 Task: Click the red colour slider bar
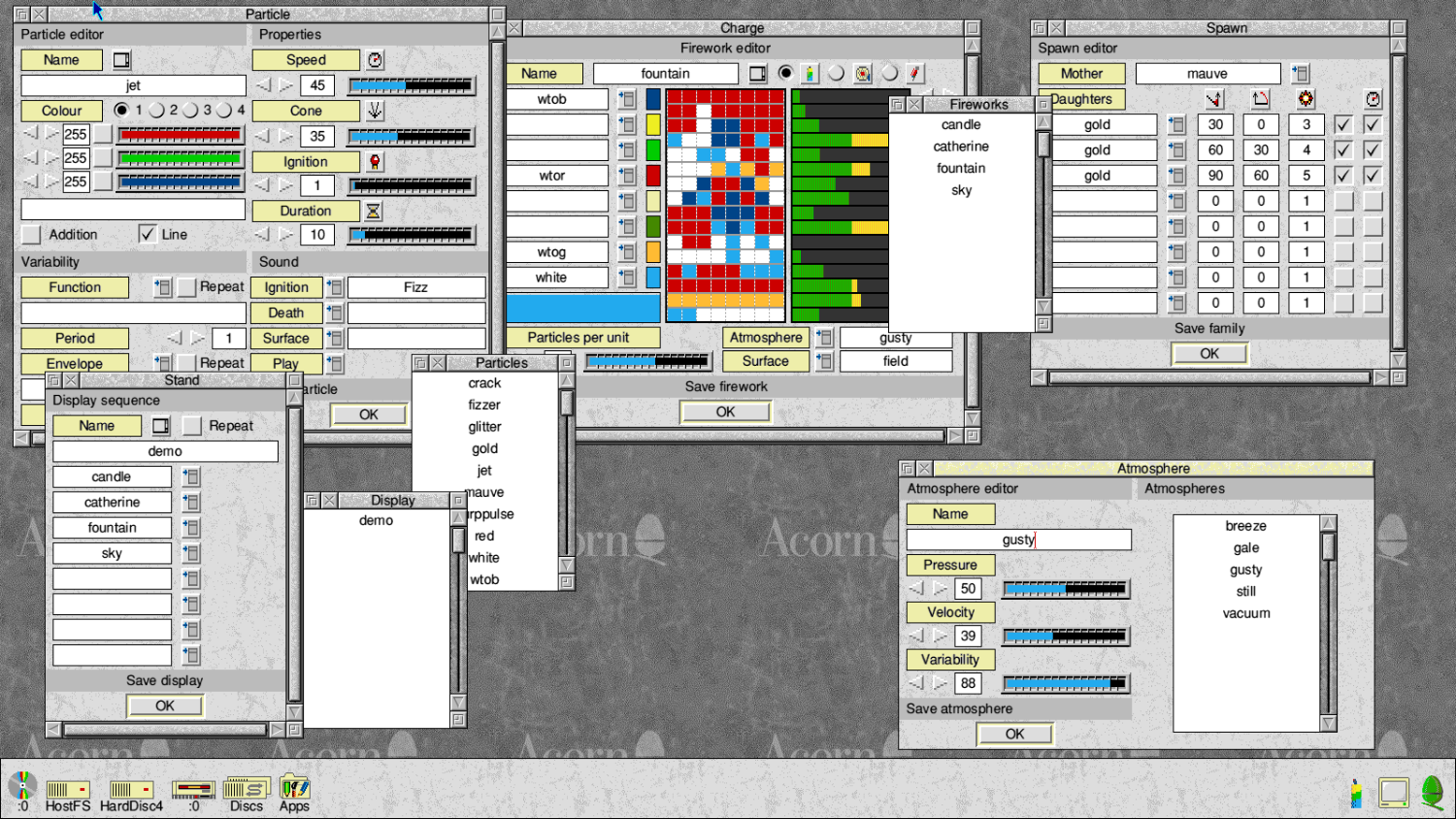(x=180, y=134)
